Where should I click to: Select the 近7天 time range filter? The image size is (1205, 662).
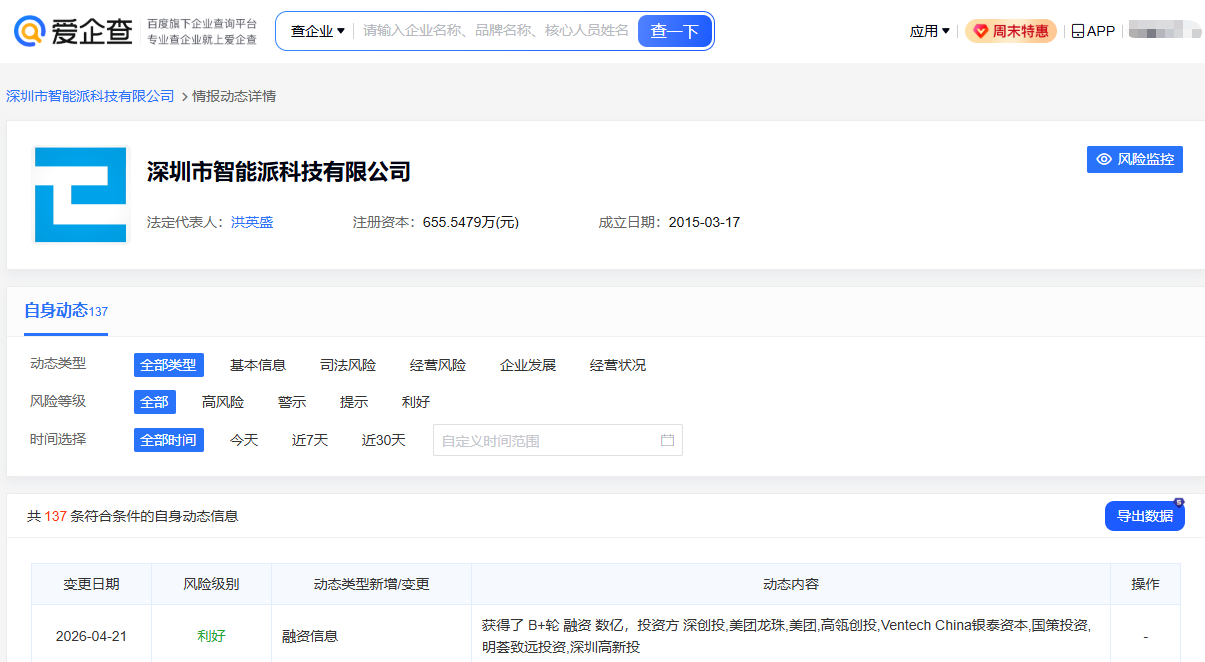pyautogui.click(x=309, y=439)
